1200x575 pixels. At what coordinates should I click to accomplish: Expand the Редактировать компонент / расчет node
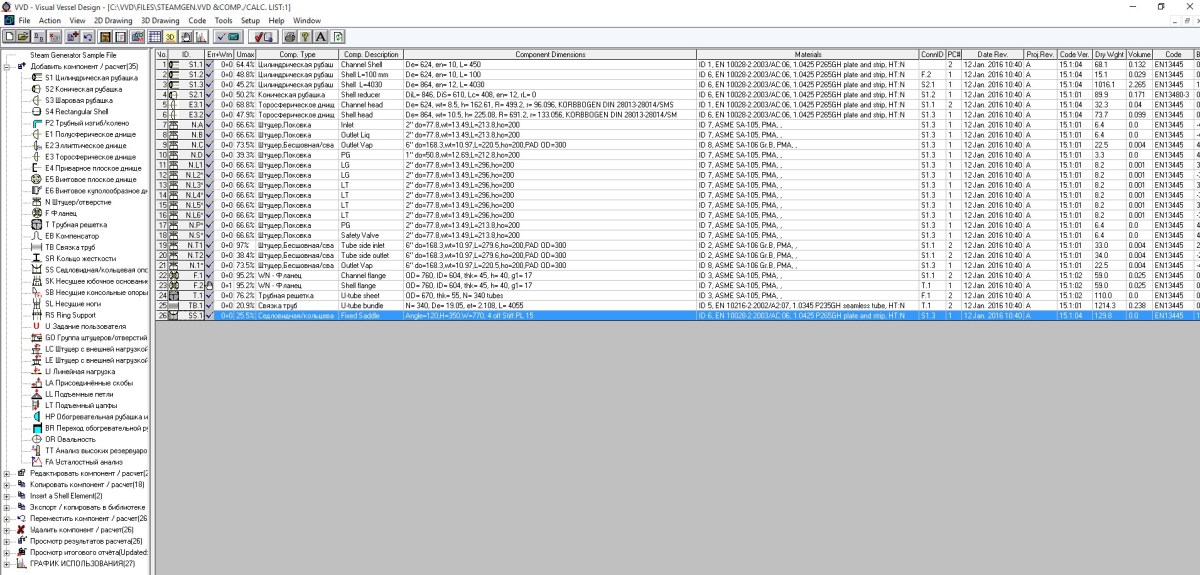pos(7,473)
